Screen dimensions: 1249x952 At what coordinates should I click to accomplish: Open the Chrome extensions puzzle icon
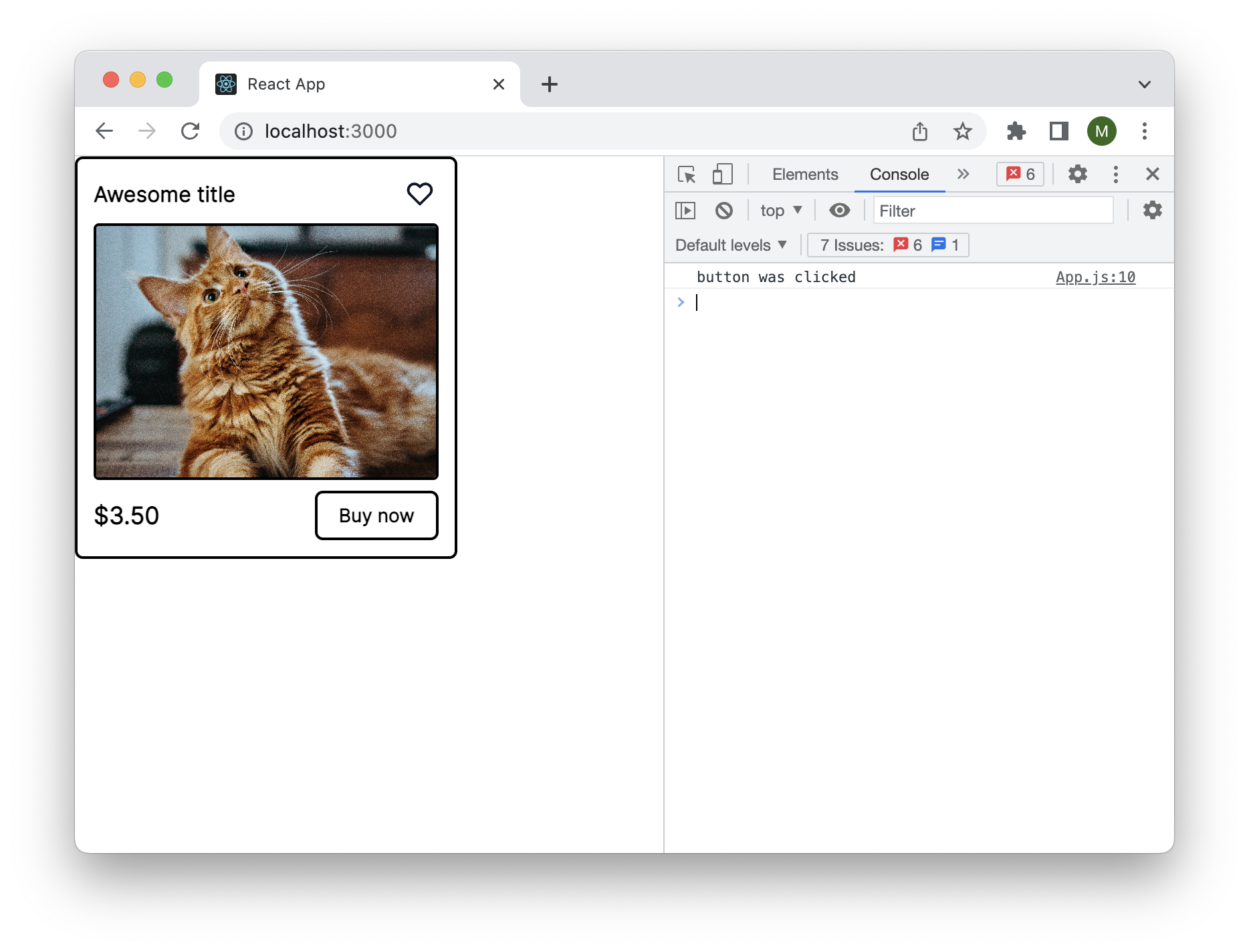click(x=1016, y=131)
